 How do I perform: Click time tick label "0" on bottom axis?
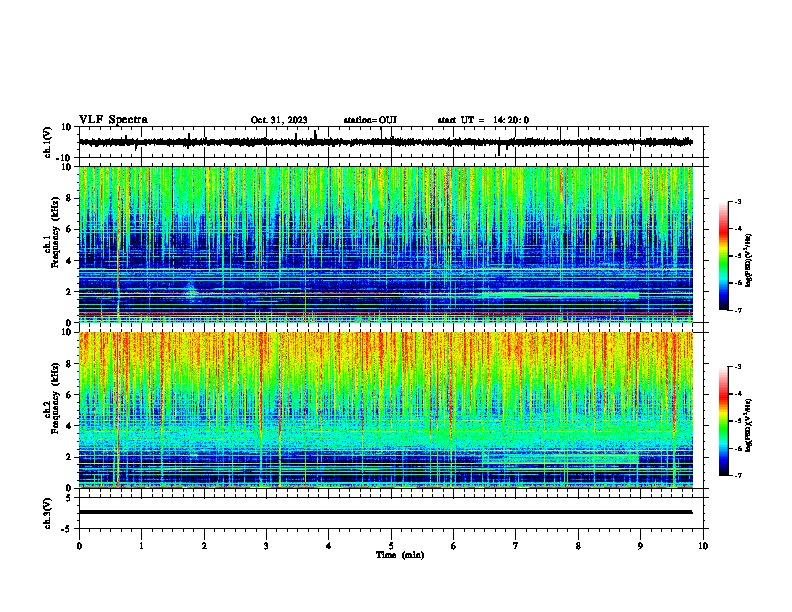coord(79,546)
